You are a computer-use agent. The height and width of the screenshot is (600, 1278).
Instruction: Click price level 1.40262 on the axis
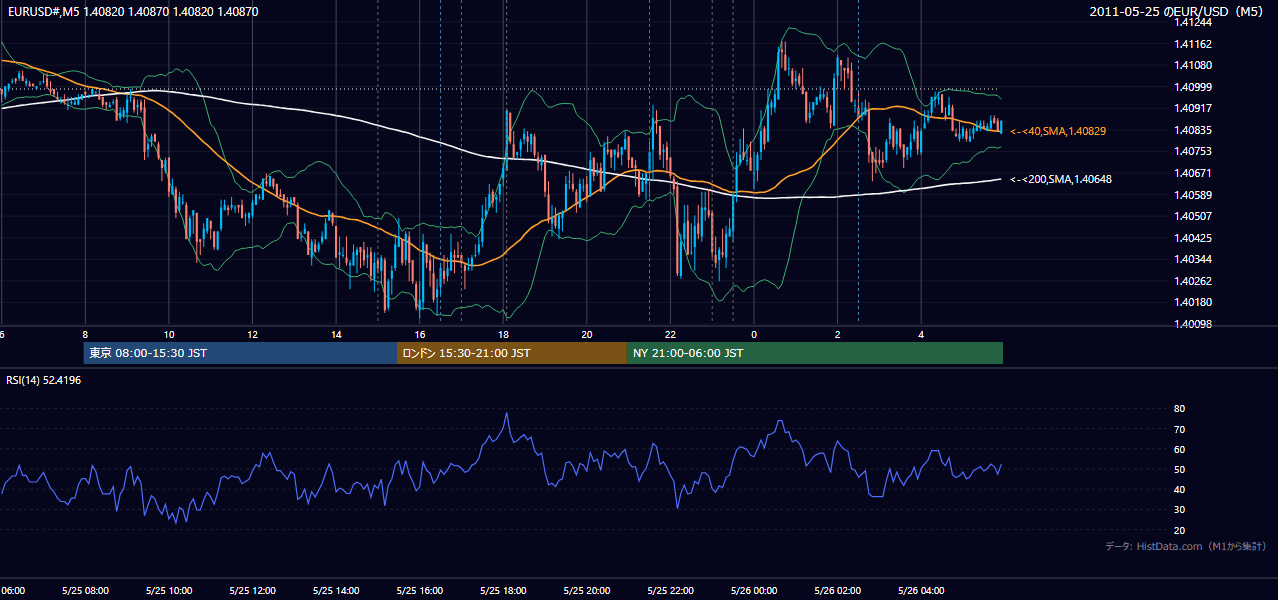tap(1193, 281)
